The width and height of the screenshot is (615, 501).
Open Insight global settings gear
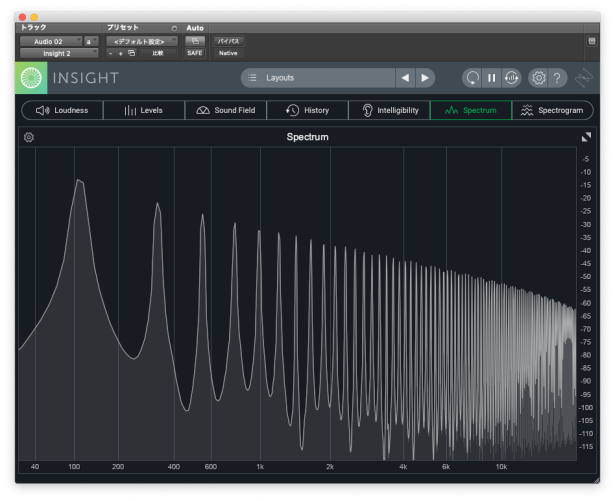pyautogui.click(x=538, y=78)
